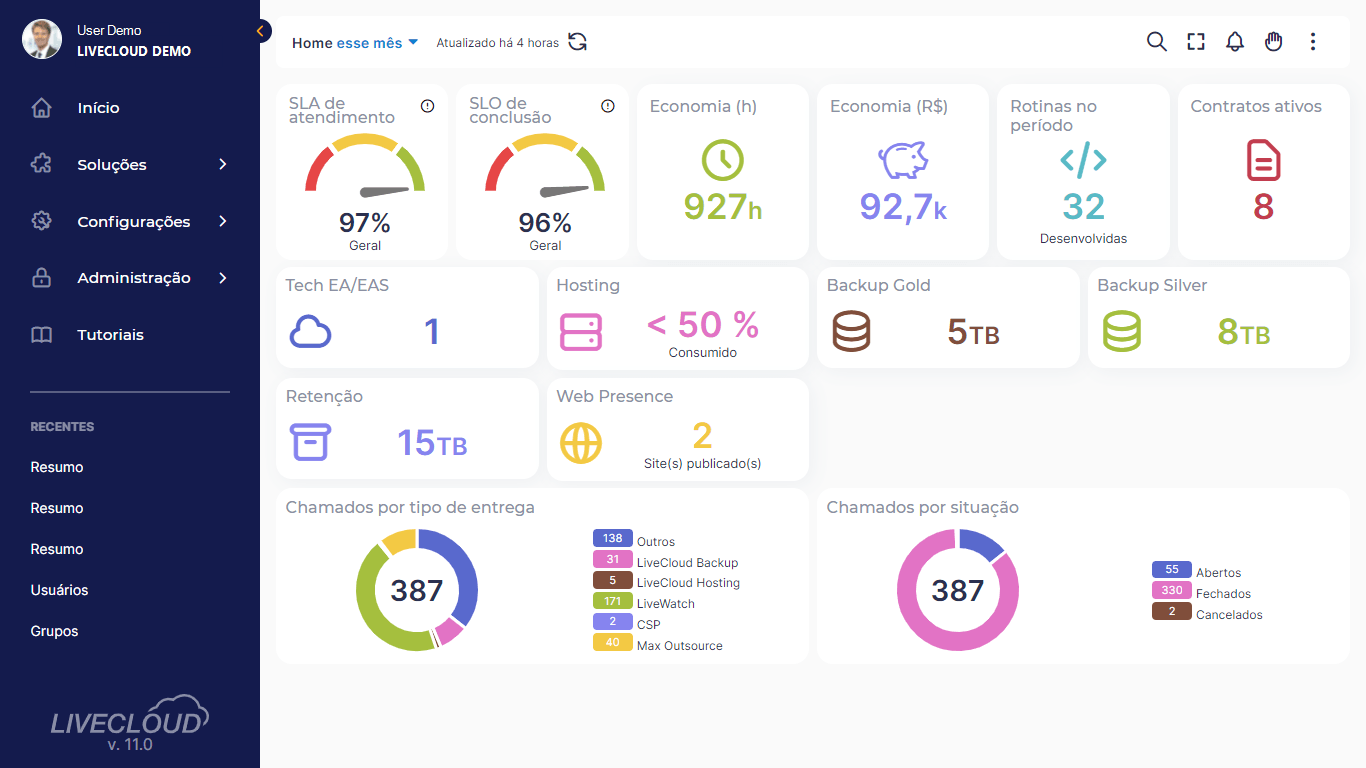
Task: Click the SLA de atendimento gauge
Action: pyautogui.click(x=365, y=164)
